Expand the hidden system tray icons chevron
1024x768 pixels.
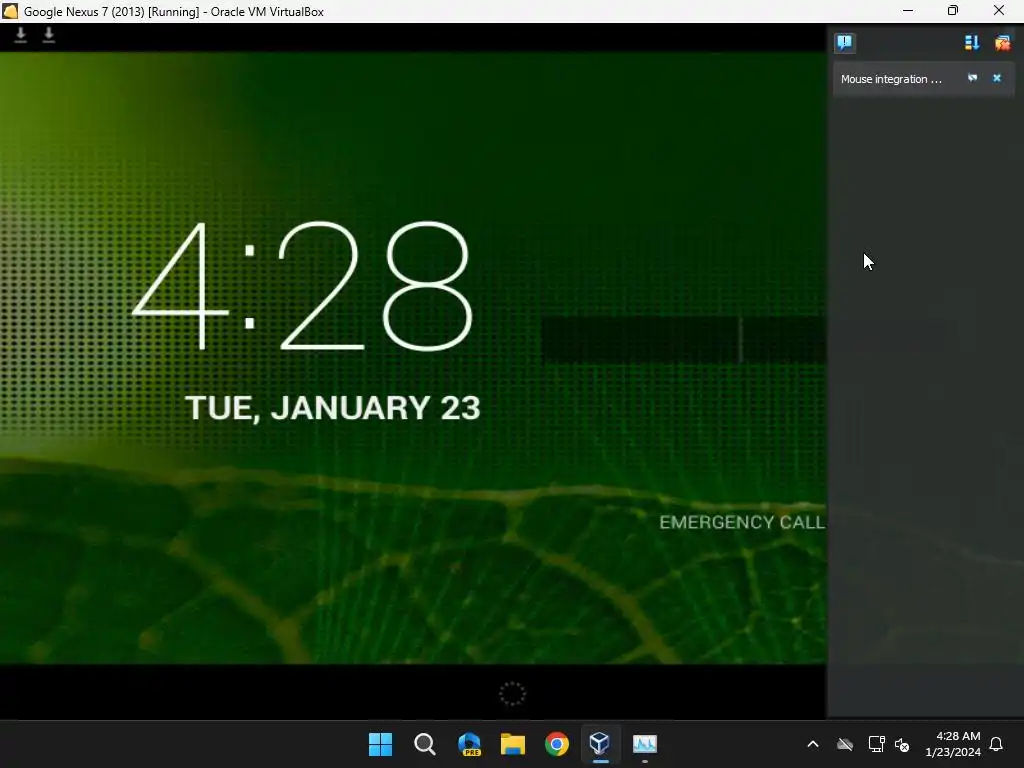point(813,744)
